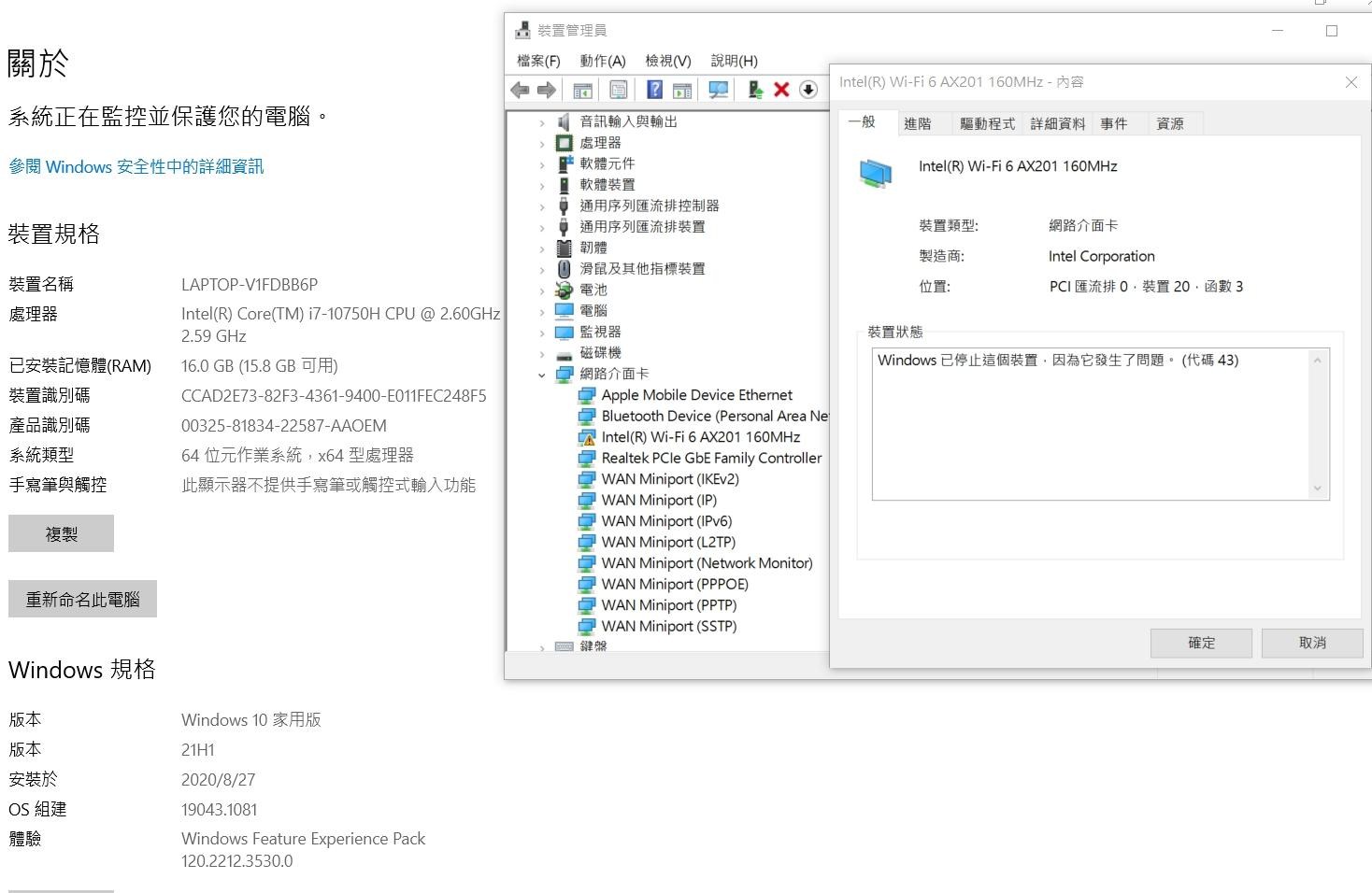The image size is (1372, 893).
Task: Click the Show/Hide console tree icon
Action: pos(582,89)
